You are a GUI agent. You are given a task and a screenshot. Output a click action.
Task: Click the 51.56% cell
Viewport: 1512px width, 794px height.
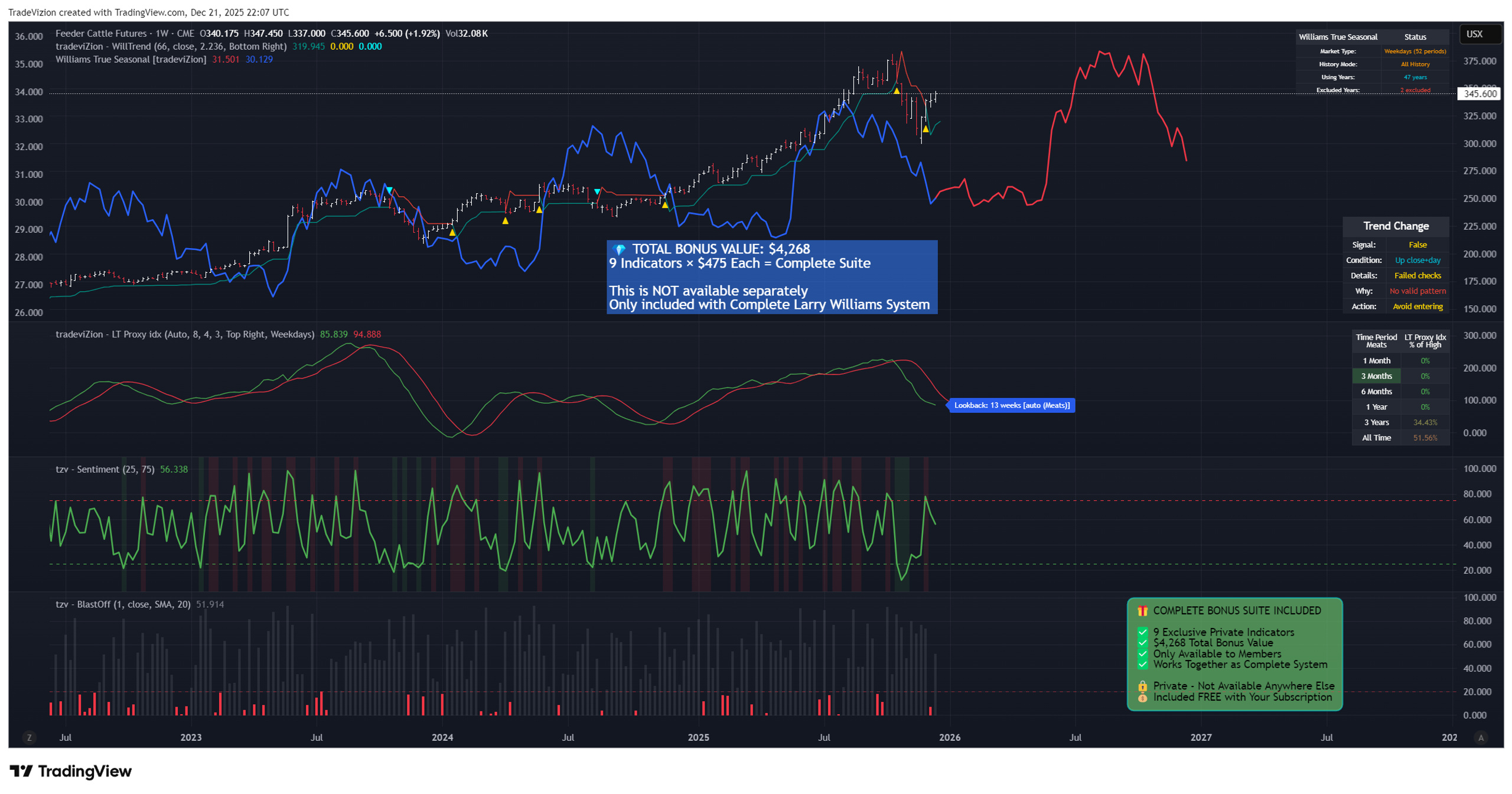point(1425,437)
